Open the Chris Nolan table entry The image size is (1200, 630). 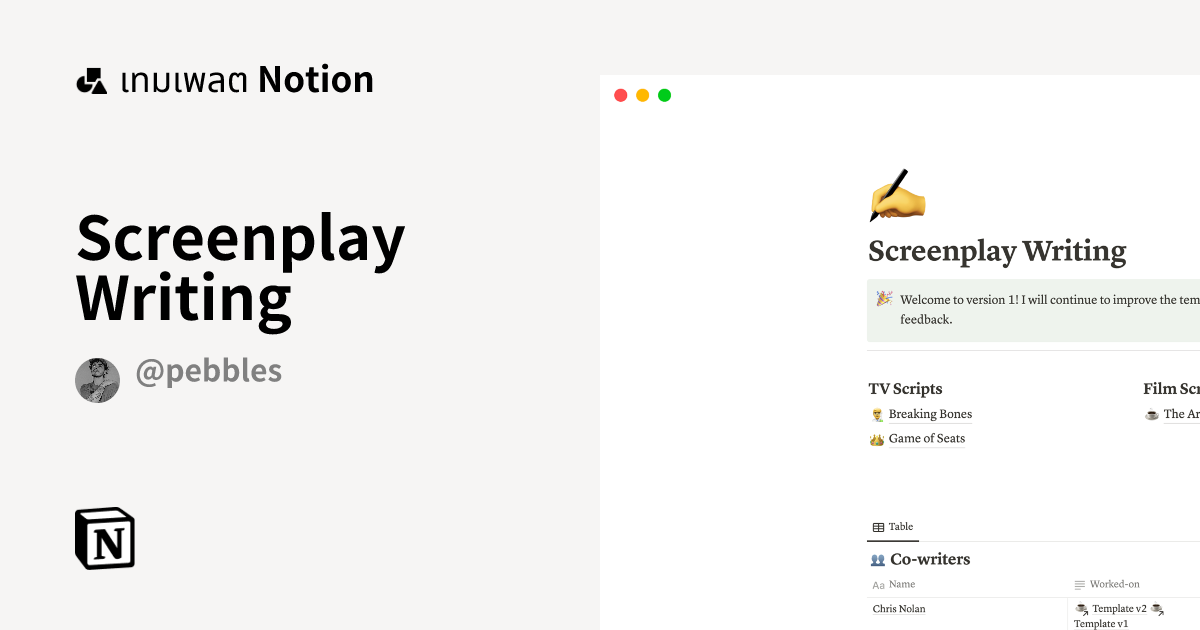pyautogui.click(x=898, y=608)
